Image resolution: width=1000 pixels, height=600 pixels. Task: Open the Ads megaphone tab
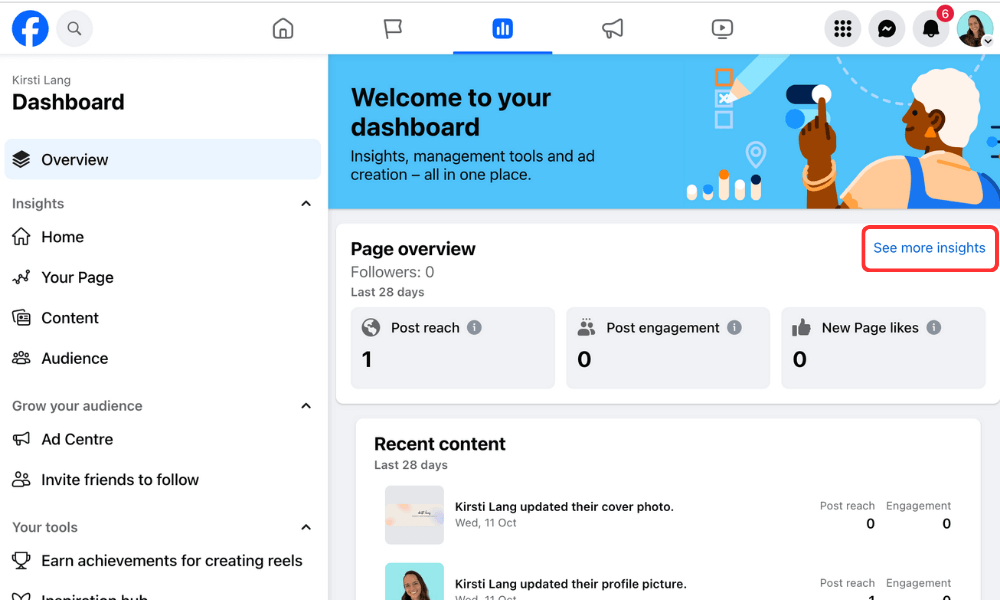(612, 28)
